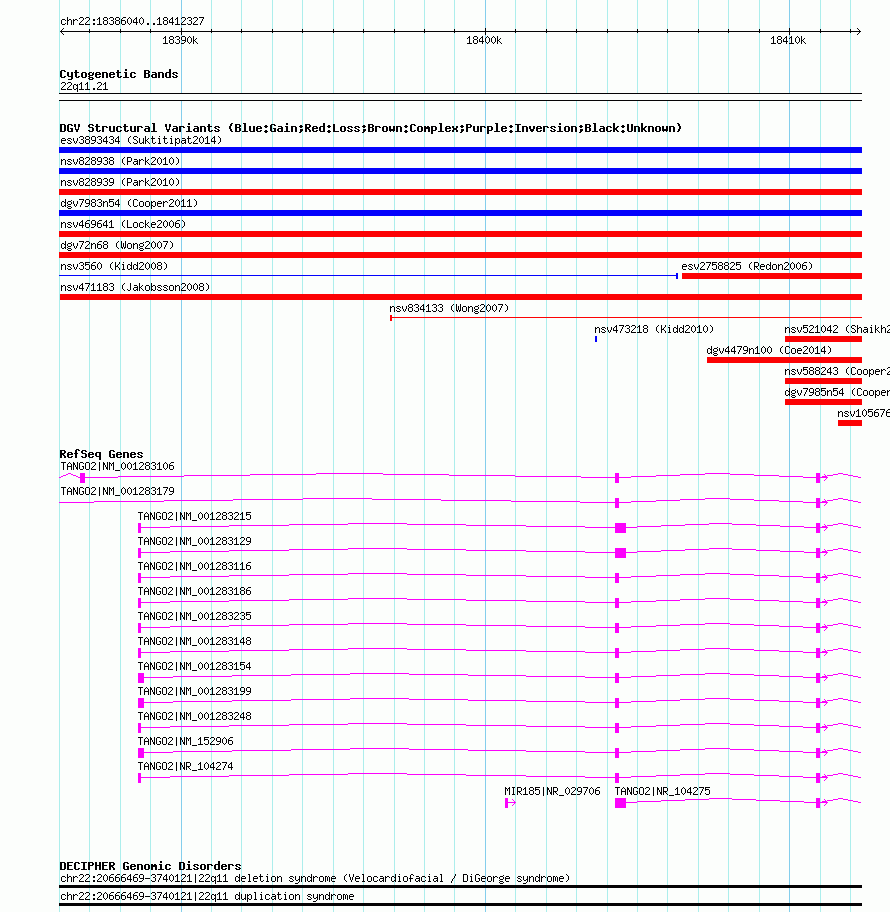Click the 18390k ruler tick label
This screenshot has width=890, height=912.
(x=180, y=40)
